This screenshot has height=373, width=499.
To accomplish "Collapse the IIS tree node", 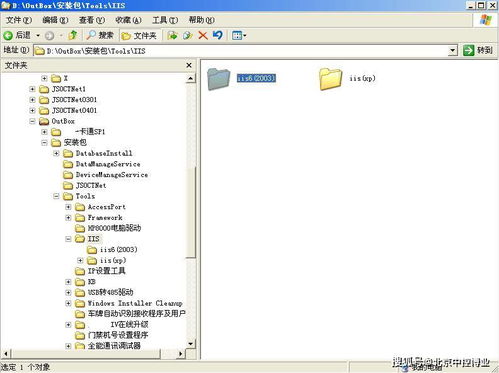I will 68,239.
